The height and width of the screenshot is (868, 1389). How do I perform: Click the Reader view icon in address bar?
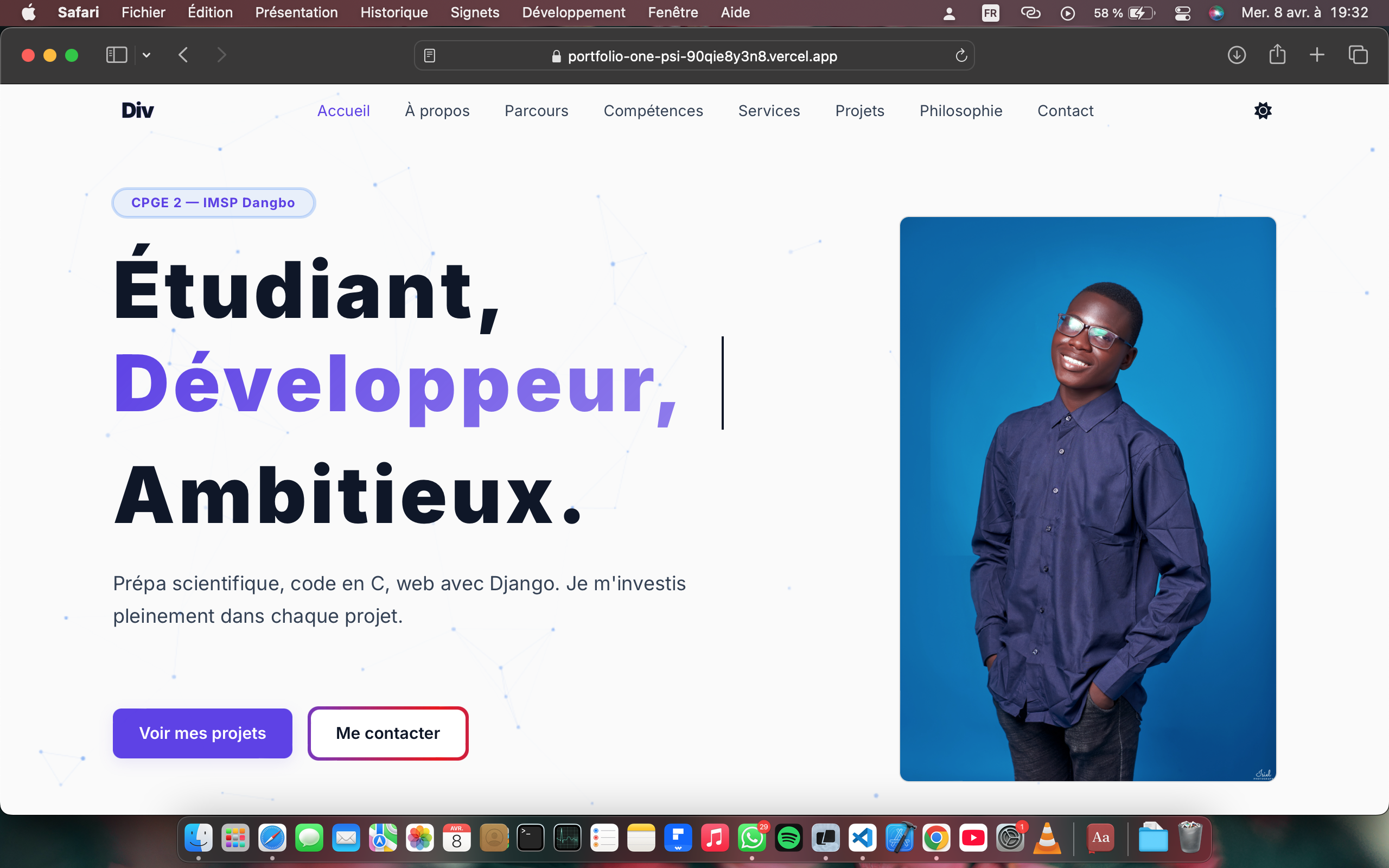[429, 56]
